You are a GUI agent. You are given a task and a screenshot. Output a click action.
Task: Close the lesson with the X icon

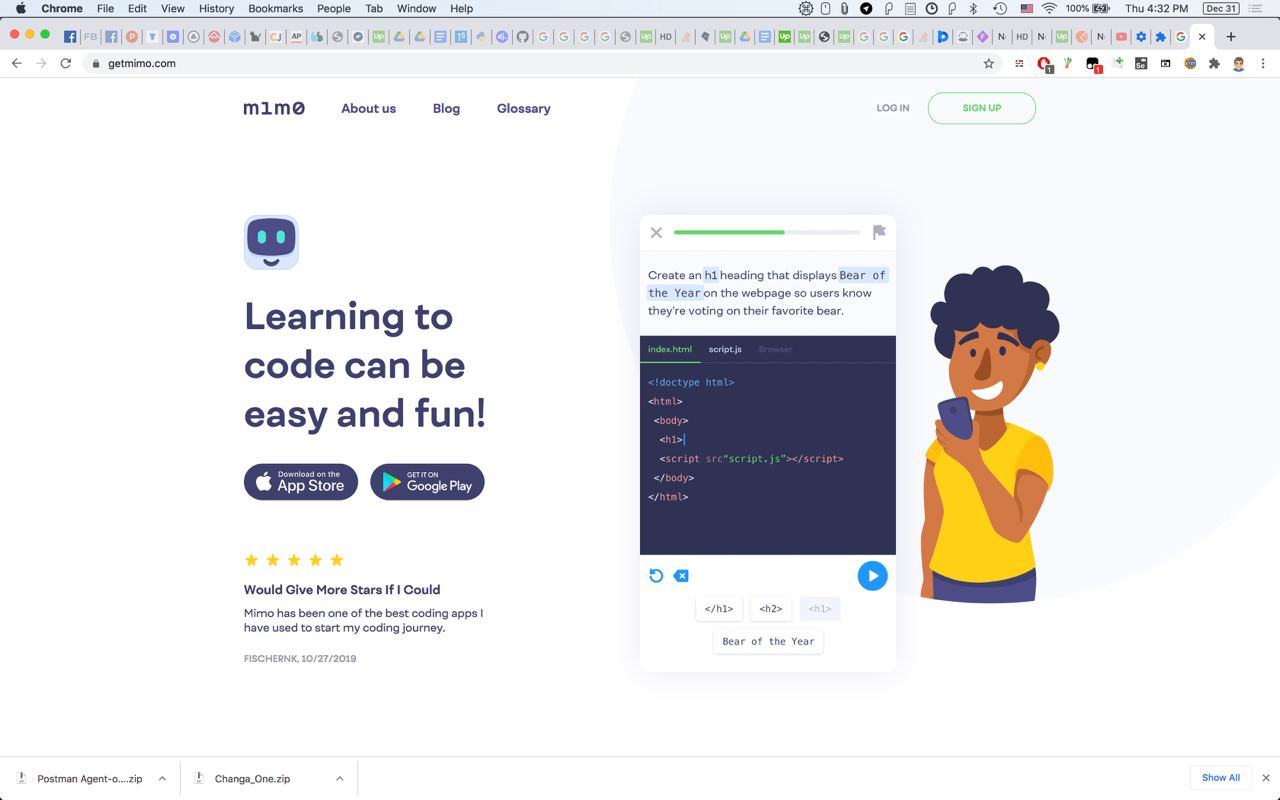(x=656, y=233)
